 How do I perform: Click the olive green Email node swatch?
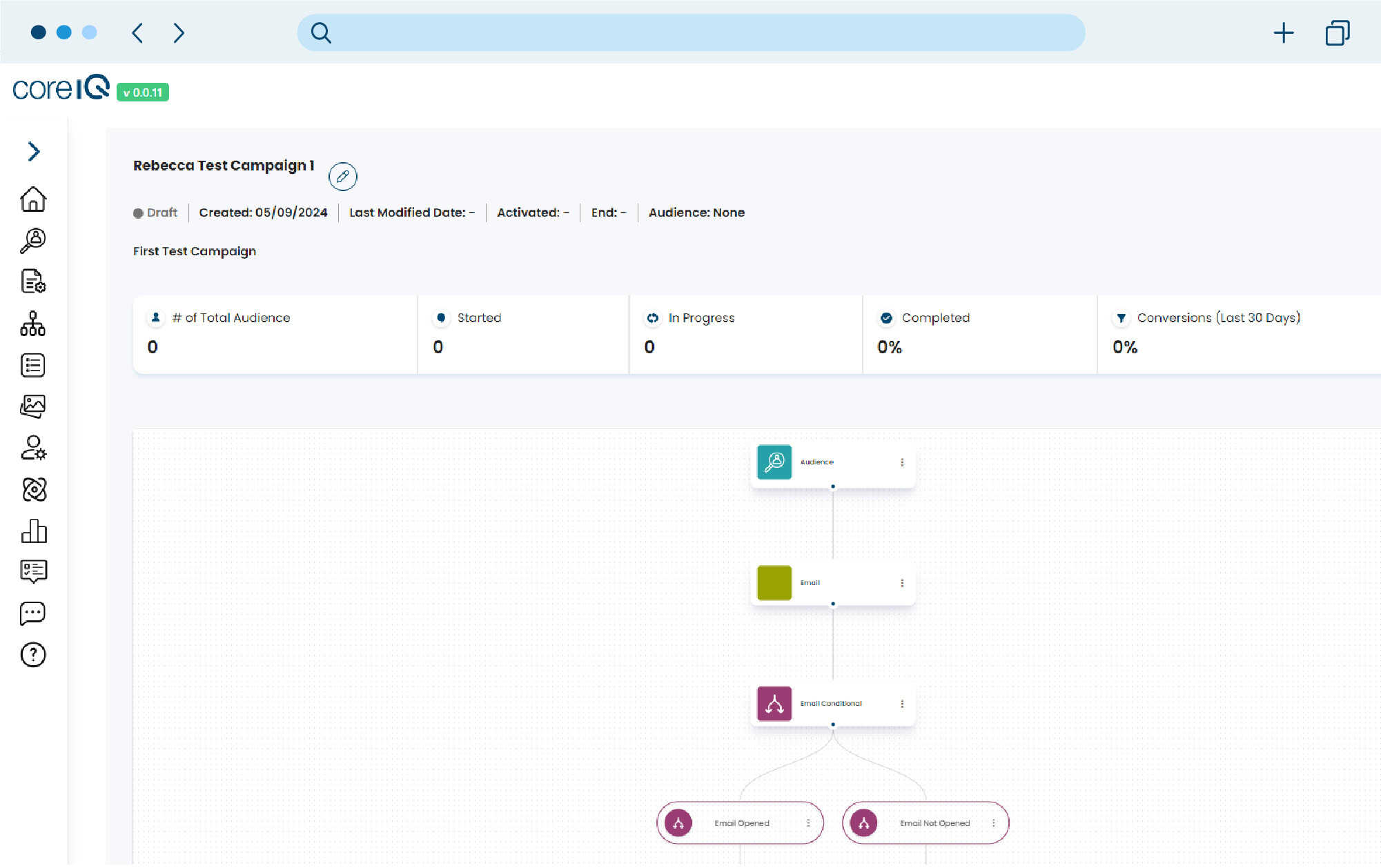coord(774,583)
